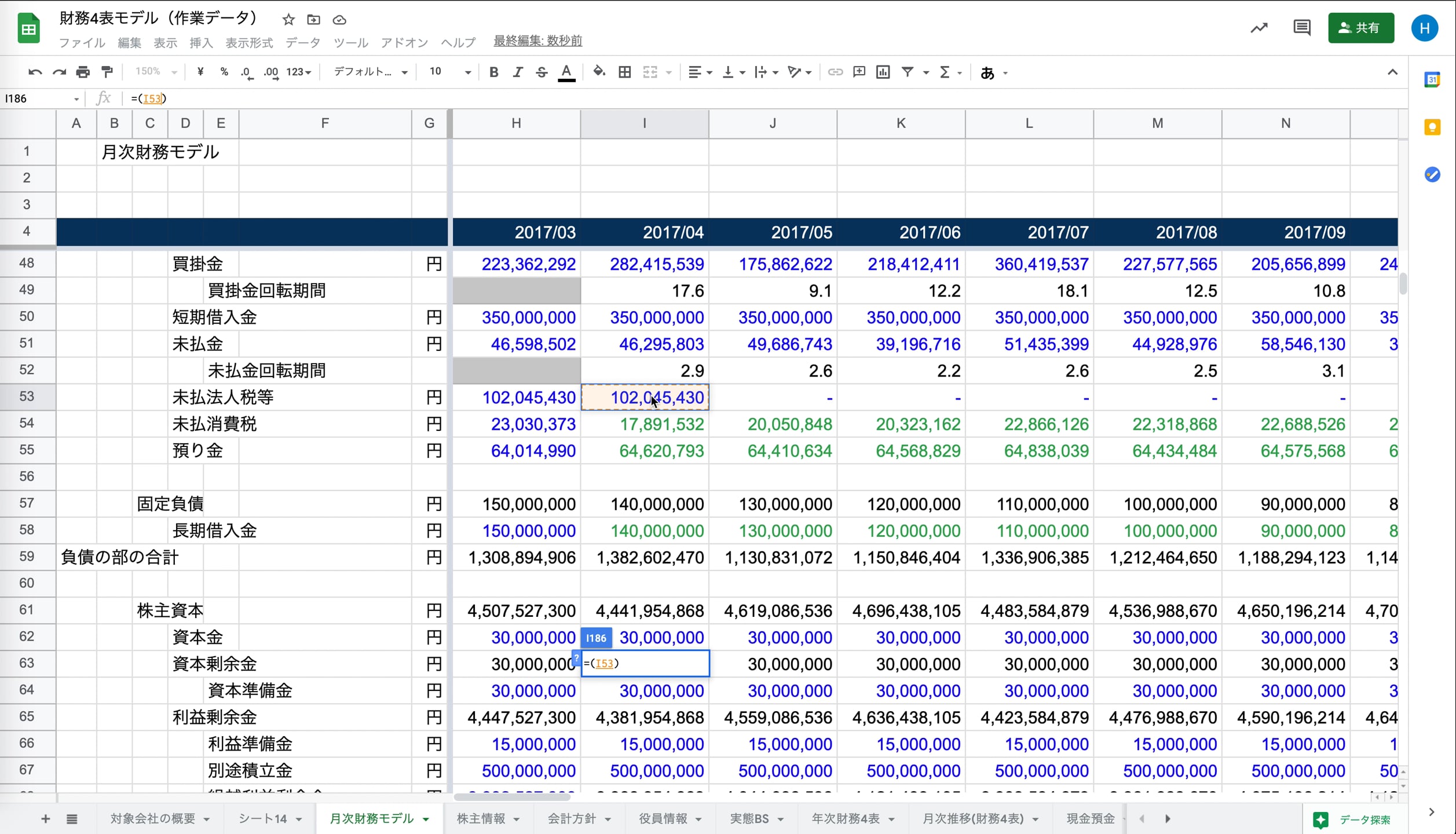Toggle bold formatting
The image size is (1456, 834).
click(493, 72)
